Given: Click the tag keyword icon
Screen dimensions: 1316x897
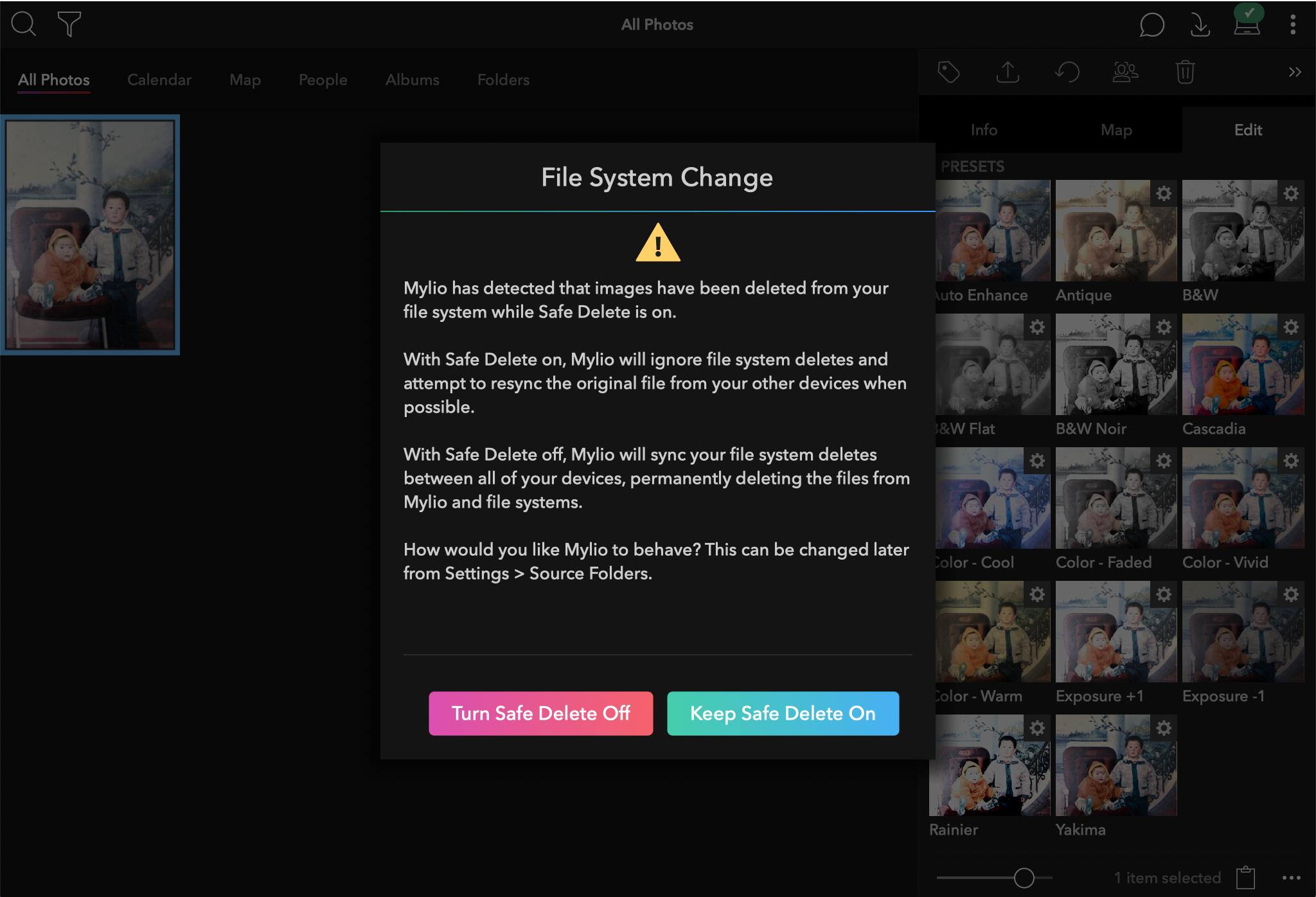Looking at the screenshot, I should click(948, 72).
